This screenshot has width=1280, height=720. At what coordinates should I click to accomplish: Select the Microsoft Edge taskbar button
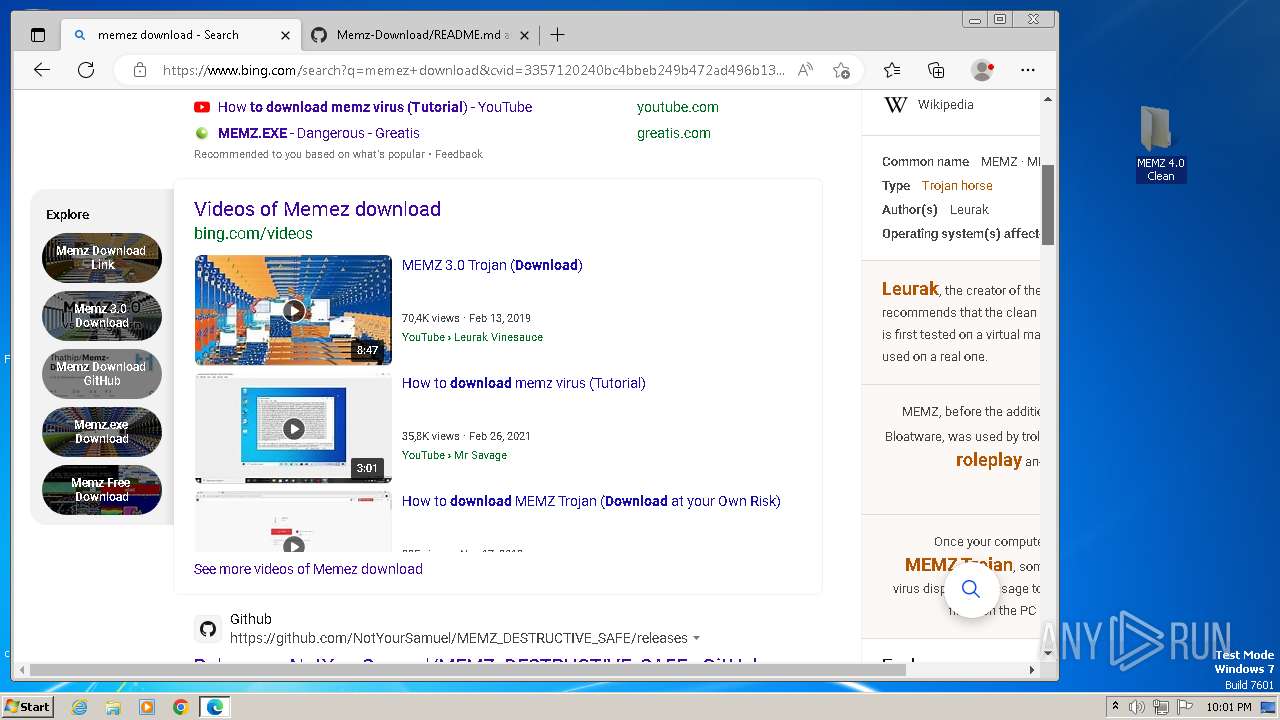point(214,707)
